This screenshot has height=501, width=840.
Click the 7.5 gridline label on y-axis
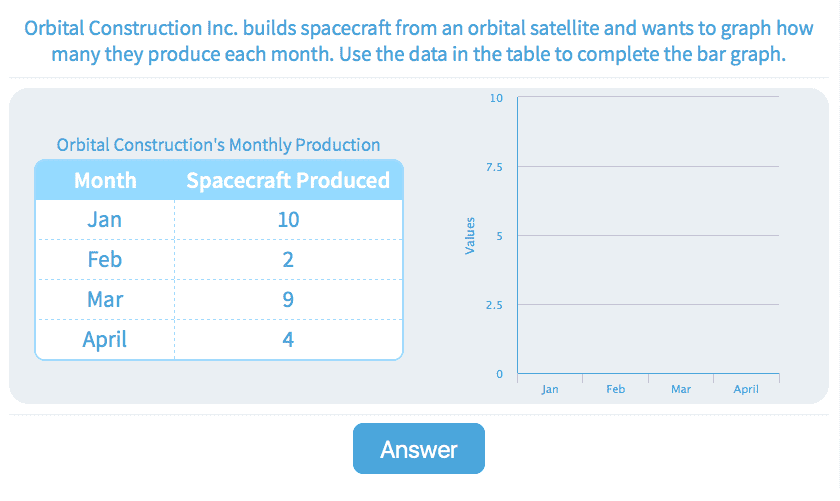(495, 167)
